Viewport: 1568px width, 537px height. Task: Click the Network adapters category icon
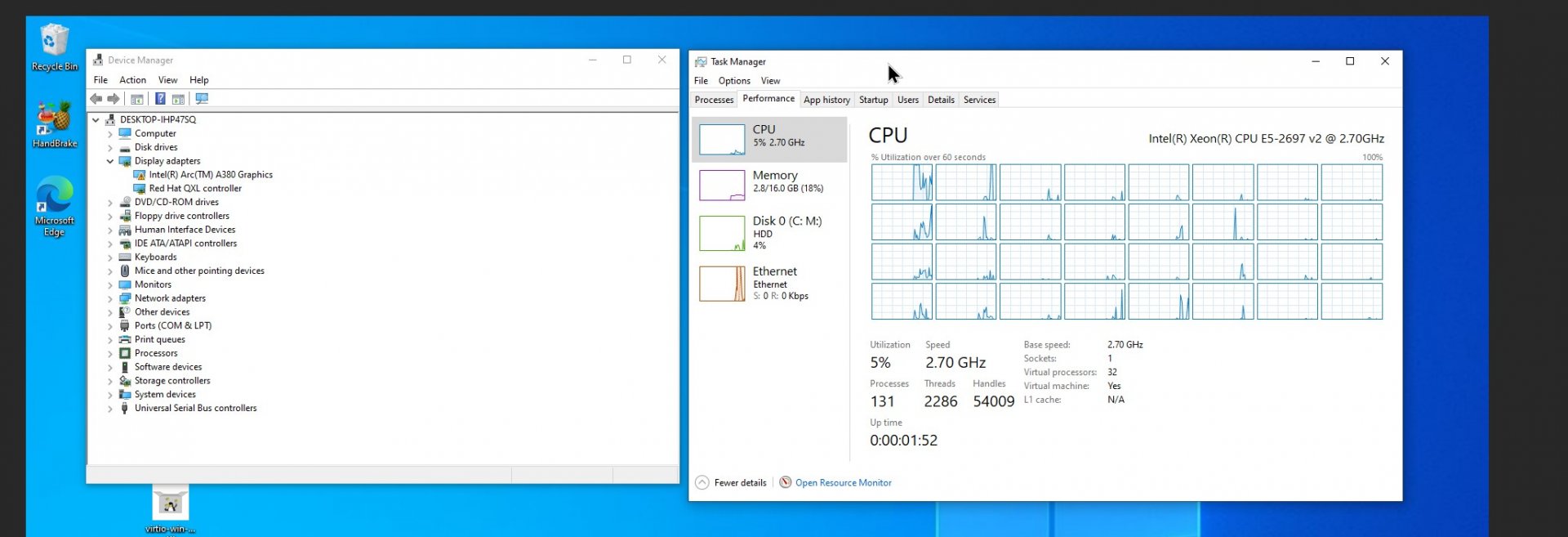125,298
